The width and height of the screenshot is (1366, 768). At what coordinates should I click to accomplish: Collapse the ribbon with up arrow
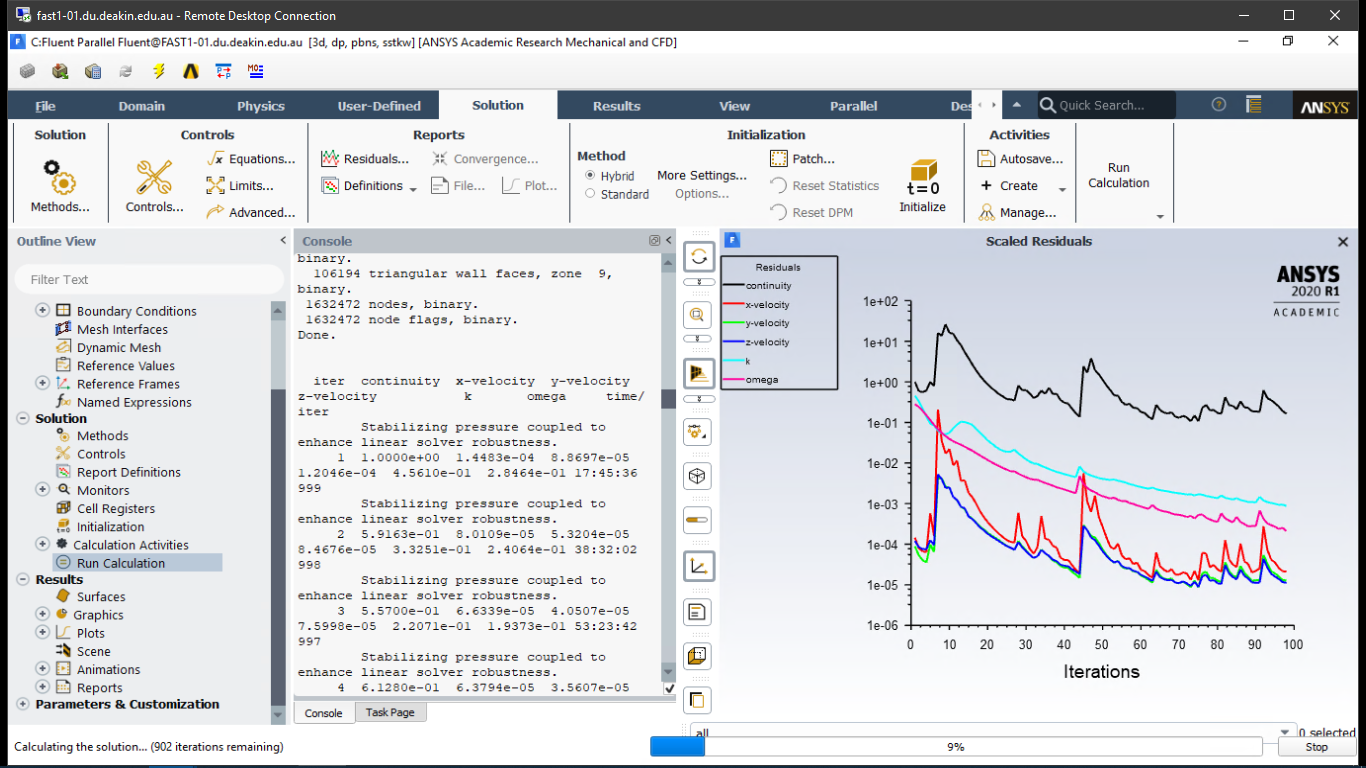click(1017, 105)
